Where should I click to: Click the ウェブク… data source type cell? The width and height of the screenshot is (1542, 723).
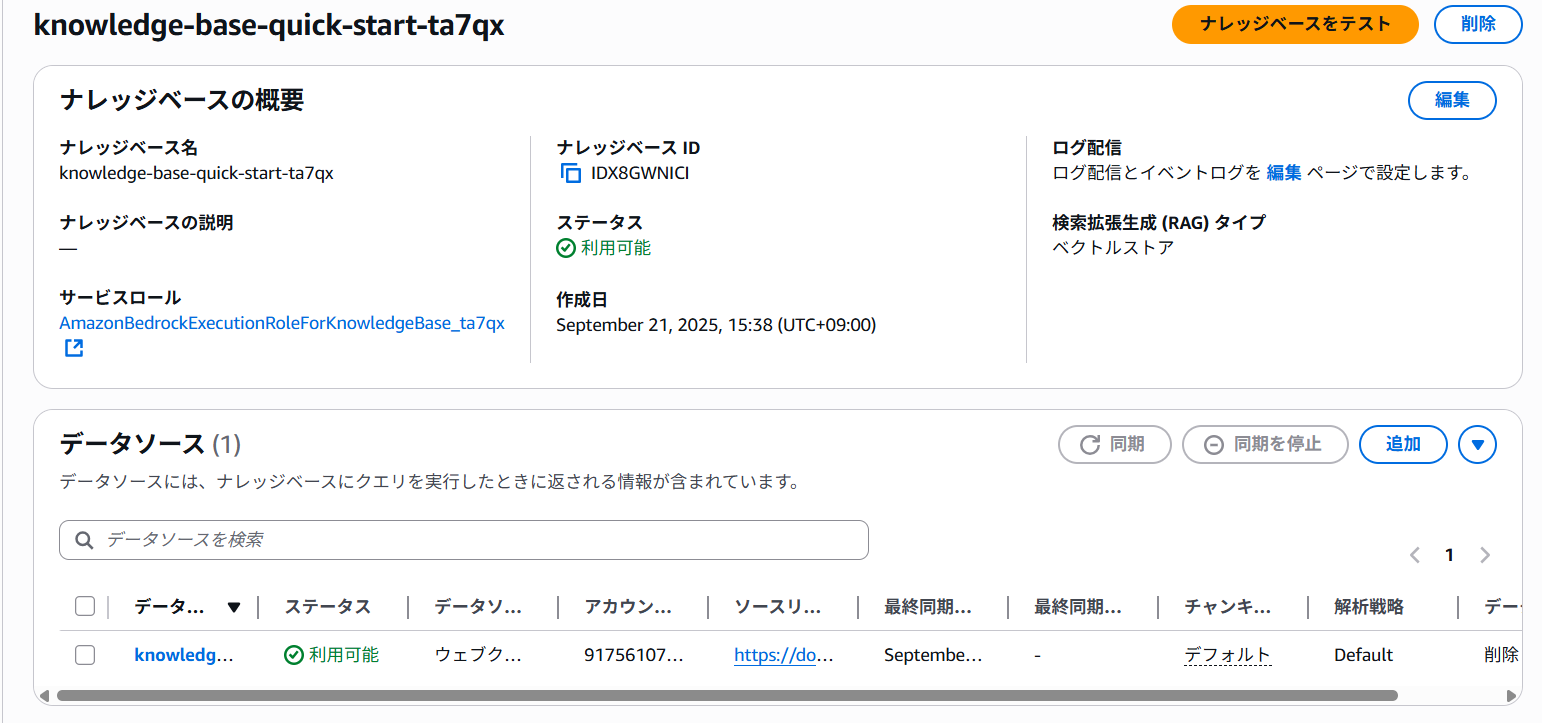pyautogui.click(x=478, y=655)
